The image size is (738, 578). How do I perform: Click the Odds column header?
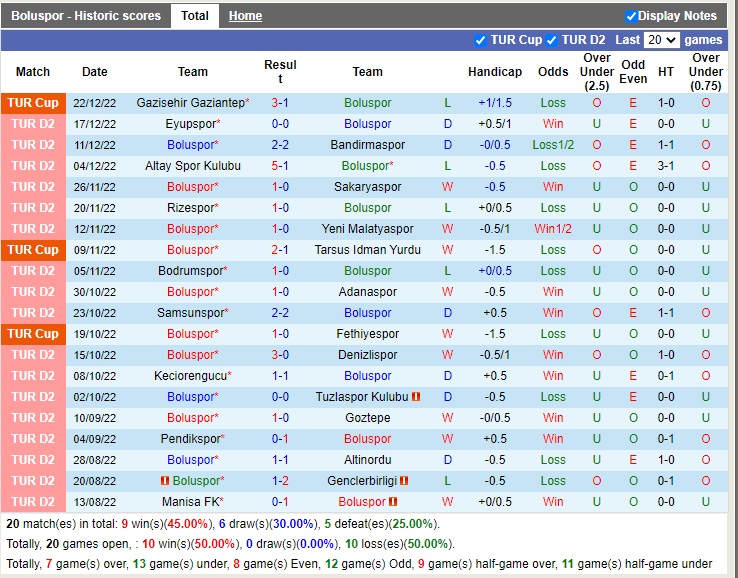553,72
